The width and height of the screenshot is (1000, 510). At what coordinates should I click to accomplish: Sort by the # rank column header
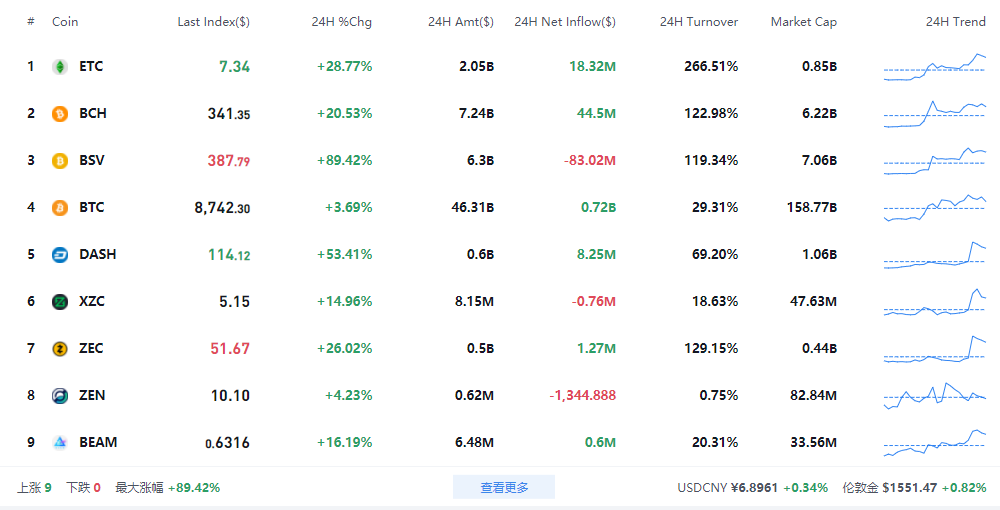31,22
